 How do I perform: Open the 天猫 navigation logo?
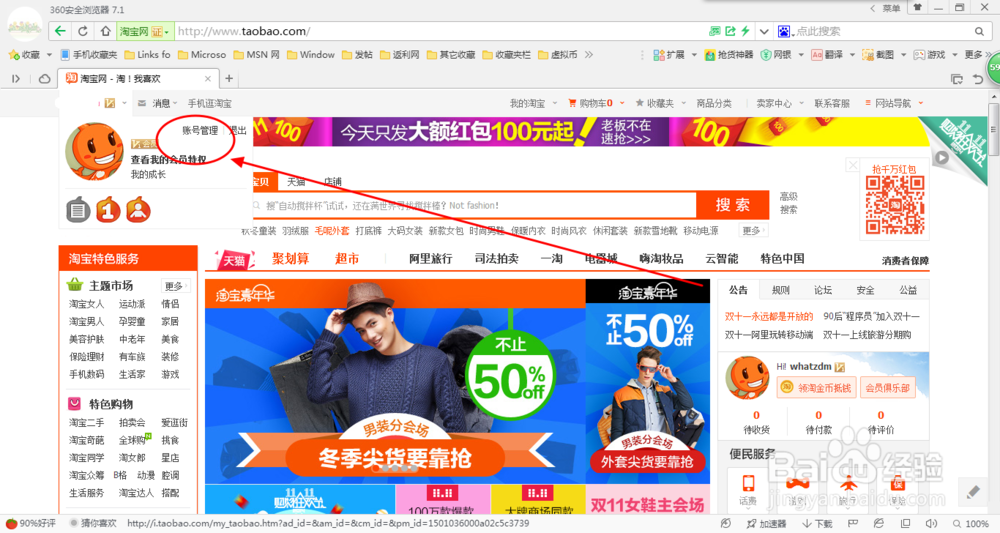tap(234, 259)
